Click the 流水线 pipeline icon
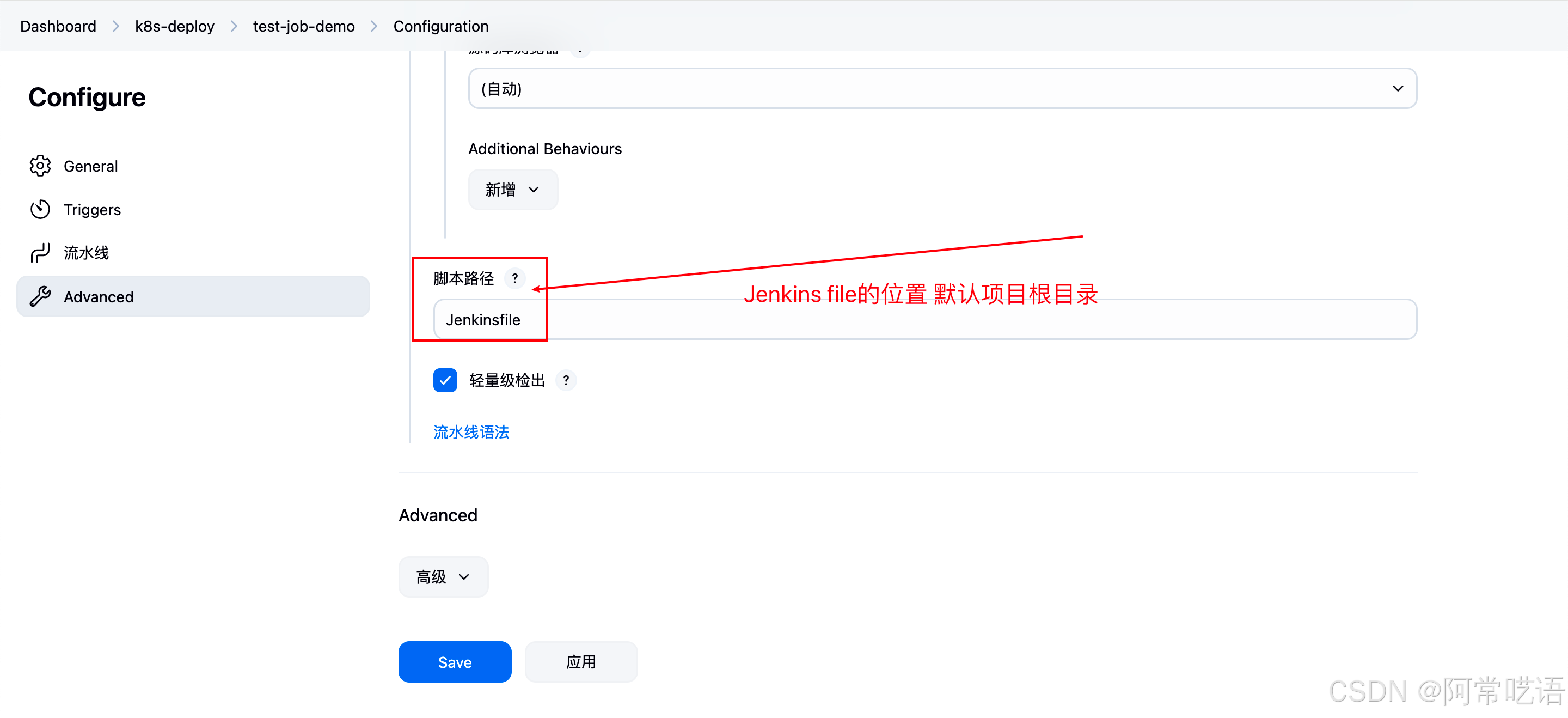This screenshot has width=1568, height=718. (40, 253)
